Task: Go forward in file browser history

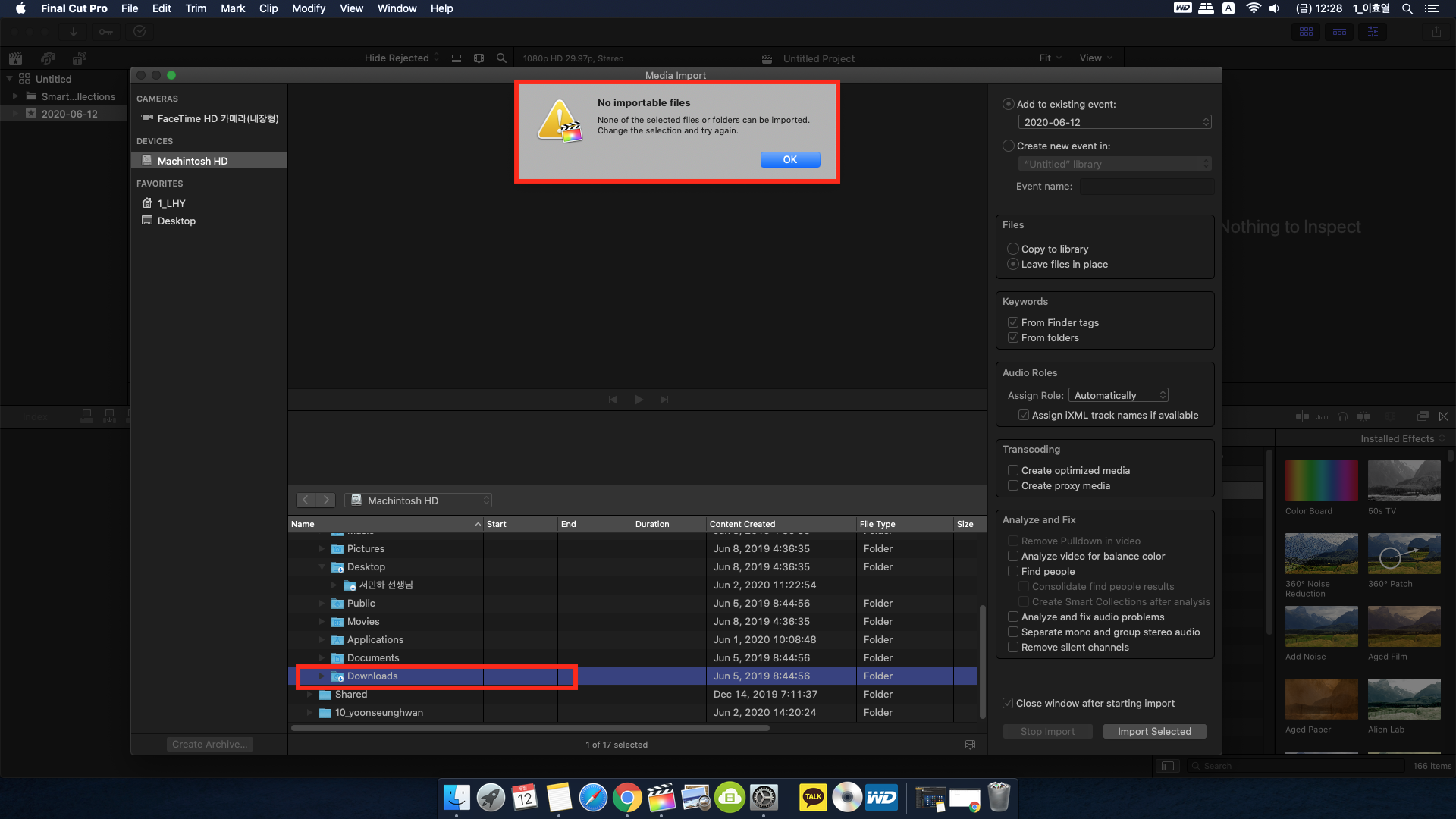Action: 326,500
